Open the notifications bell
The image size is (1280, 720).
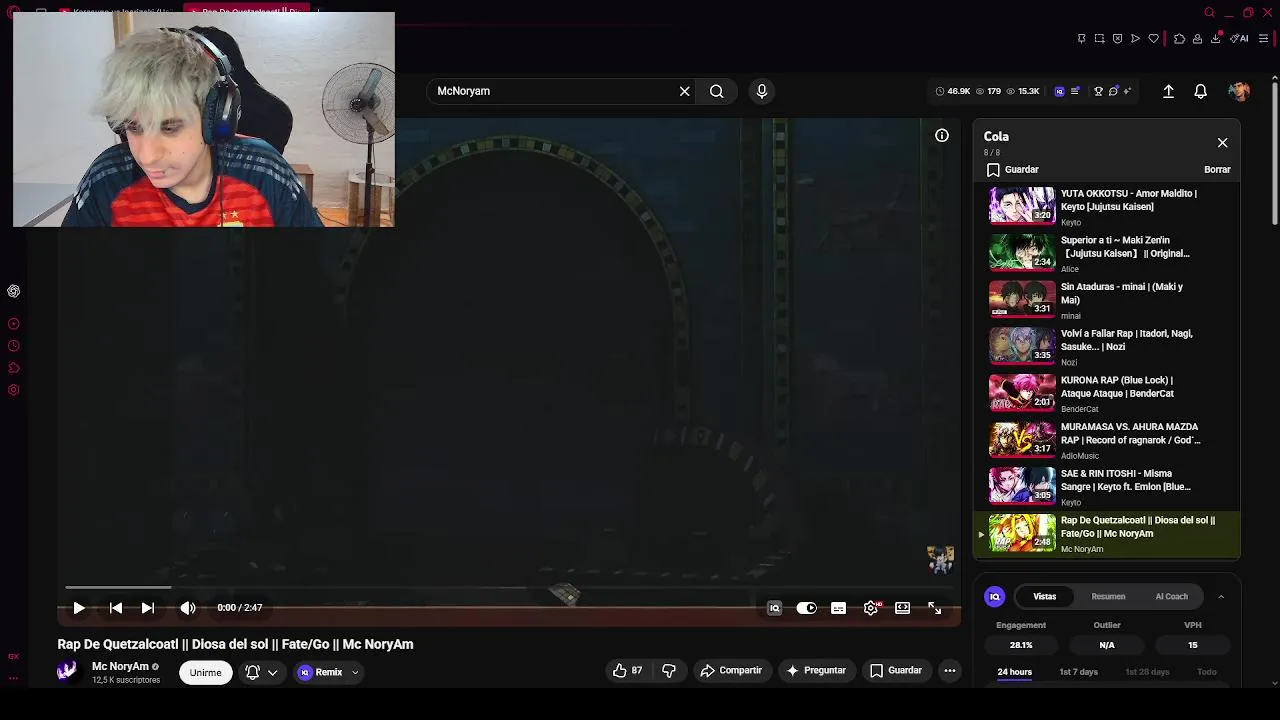[1201, 91]
